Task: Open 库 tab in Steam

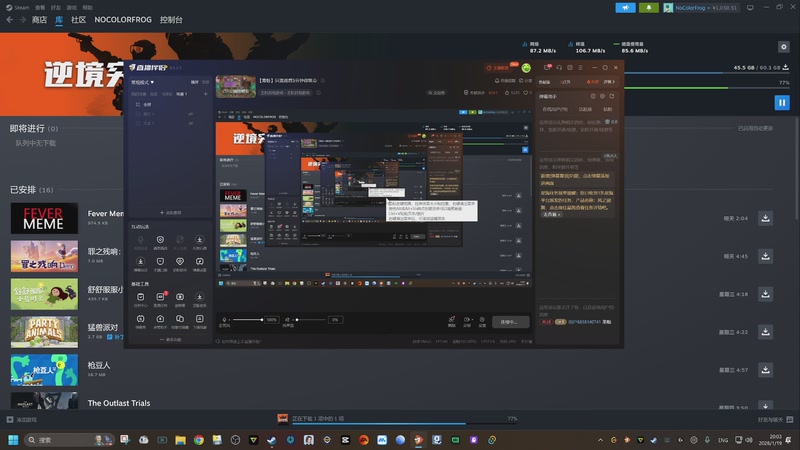Action: click(59, 19)
